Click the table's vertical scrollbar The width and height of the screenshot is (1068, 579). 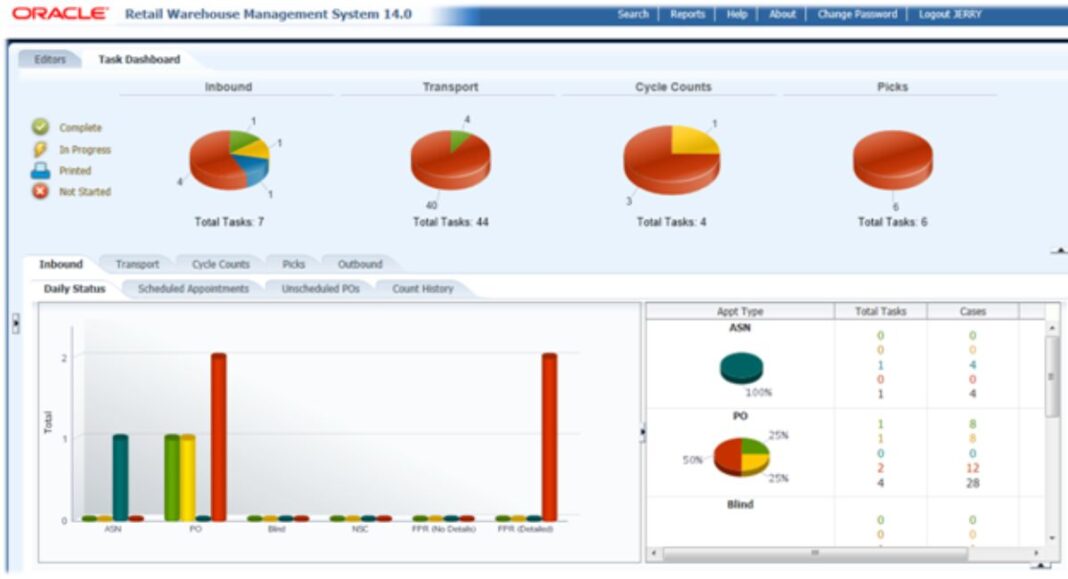coord(1049,375)
